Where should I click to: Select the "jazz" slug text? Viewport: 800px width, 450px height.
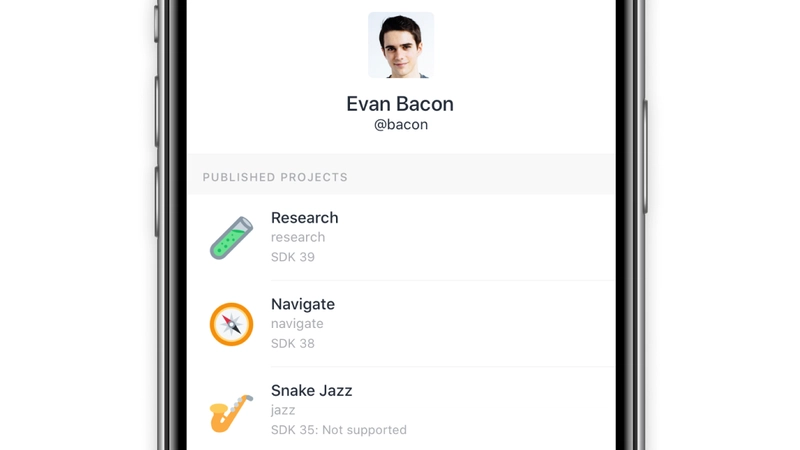pyautogui.click(x=283, y=410)
